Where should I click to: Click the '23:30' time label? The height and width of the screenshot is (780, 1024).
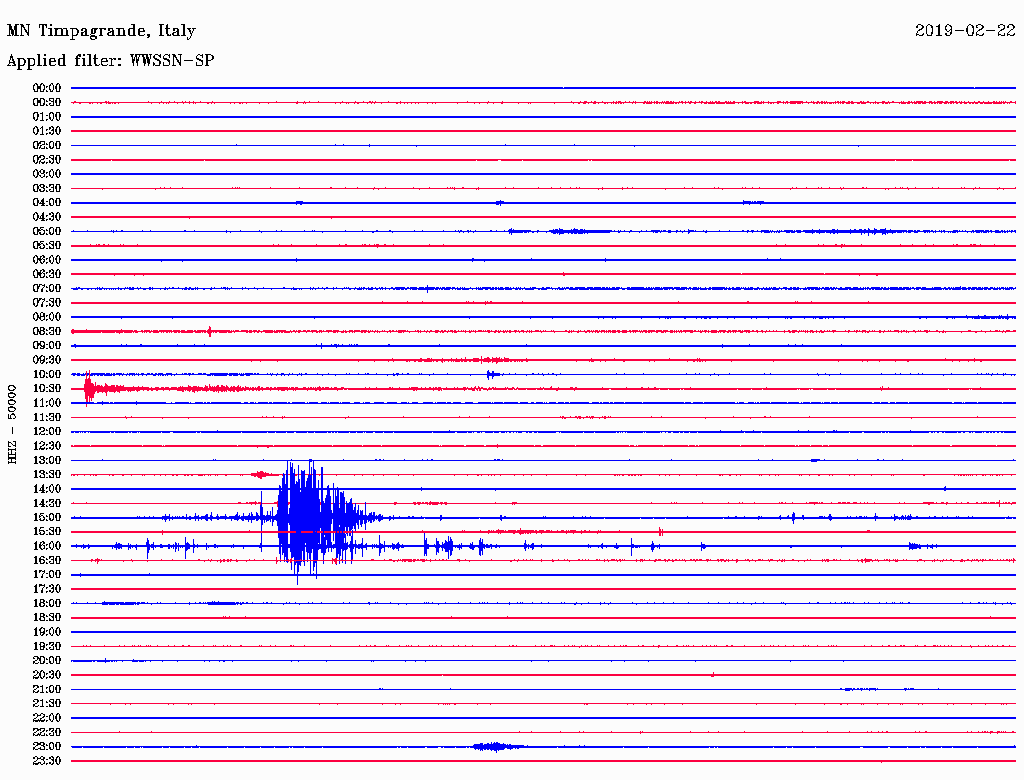coord(46,761)
